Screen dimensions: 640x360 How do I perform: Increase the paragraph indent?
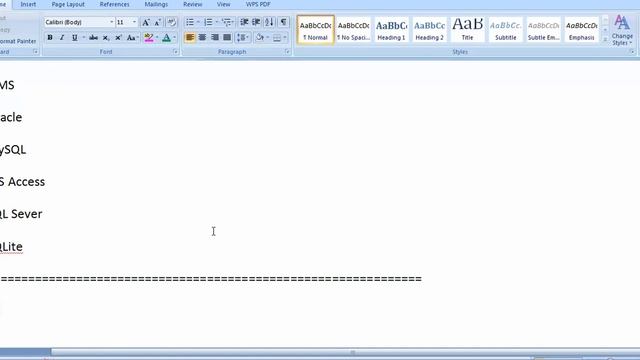256,22
